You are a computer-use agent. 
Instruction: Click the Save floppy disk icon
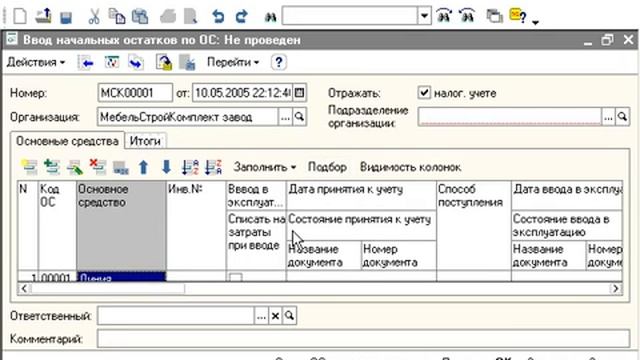click(66, 17)
